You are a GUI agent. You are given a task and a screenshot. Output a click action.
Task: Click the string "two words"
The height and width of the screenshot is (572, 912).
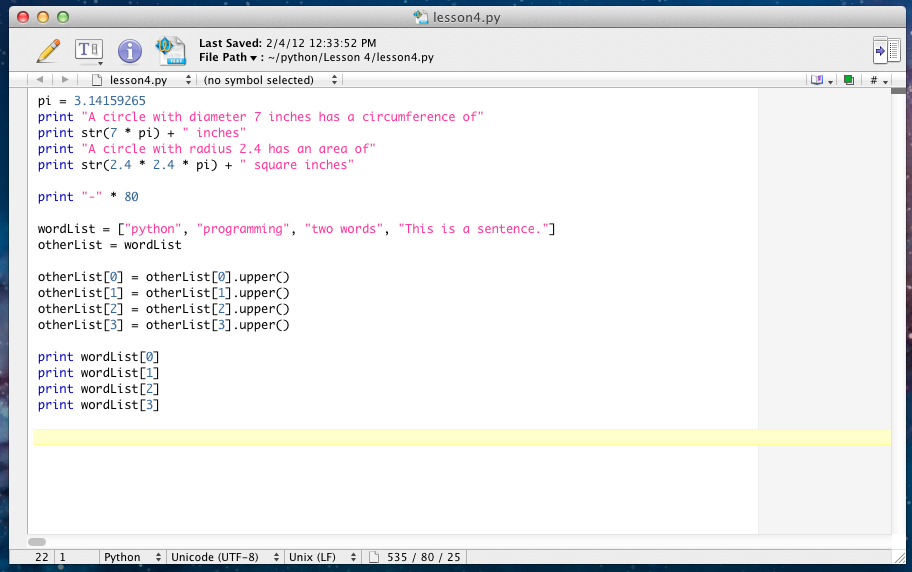344,229
